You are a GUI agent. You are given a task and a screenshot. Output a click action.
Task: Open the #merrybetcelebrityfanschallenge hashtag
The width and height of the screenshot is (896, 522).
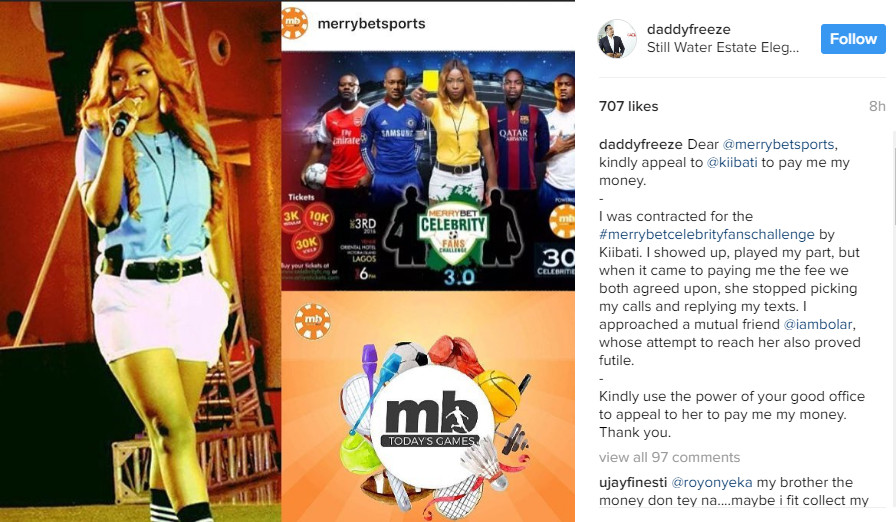coord(707,235)
